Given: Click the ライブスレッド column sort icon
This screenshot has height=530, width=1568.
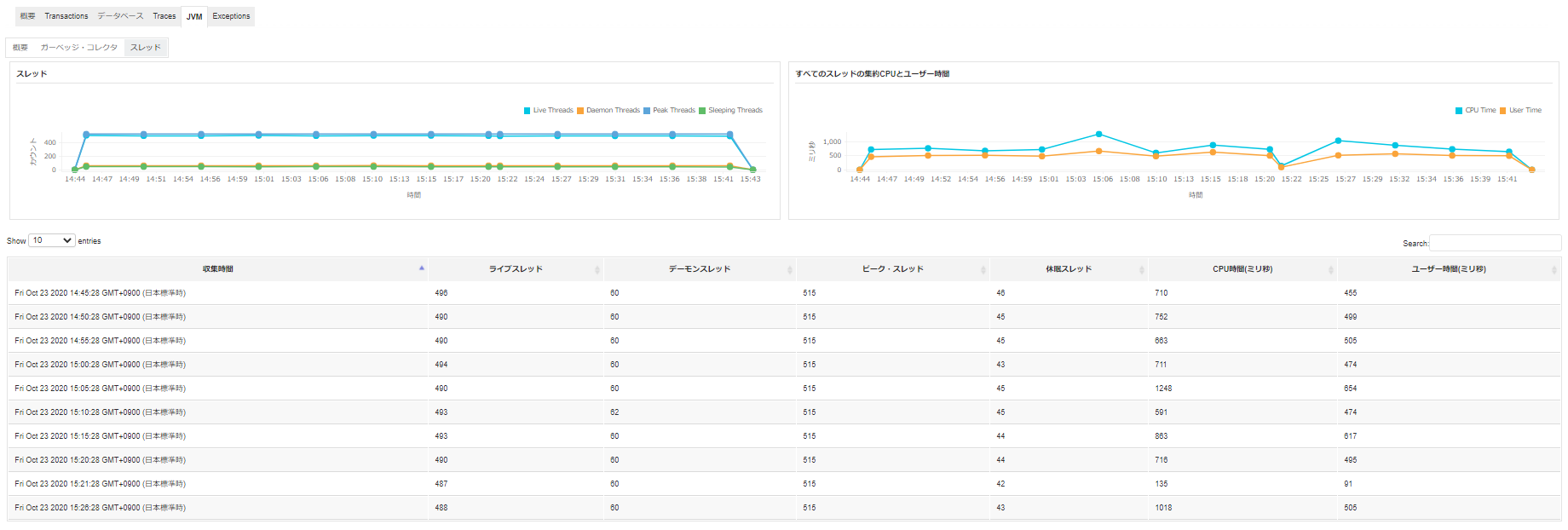Looking at the screenshot, I should click(x=597, y=269).
